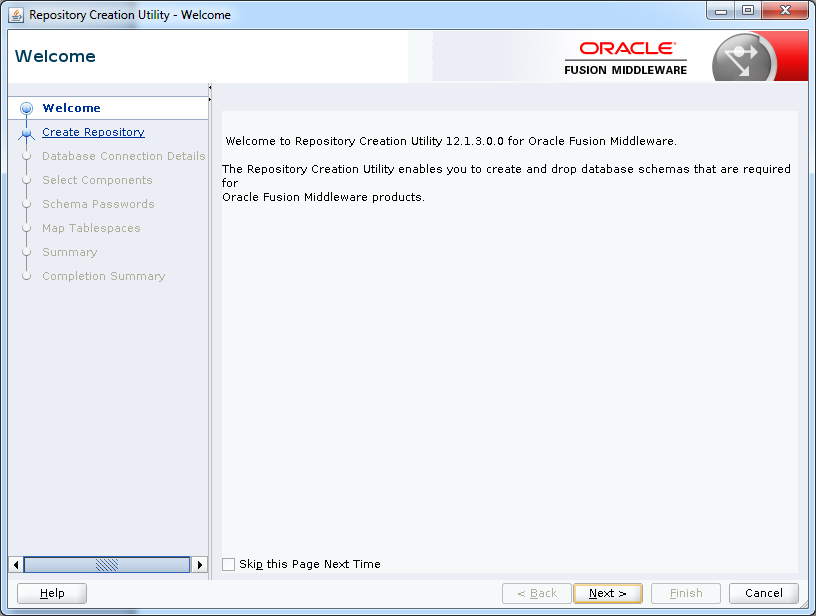Select Database Connection Details step
The width and height of the screenshot is (816, 616).
tap(123, 156)
